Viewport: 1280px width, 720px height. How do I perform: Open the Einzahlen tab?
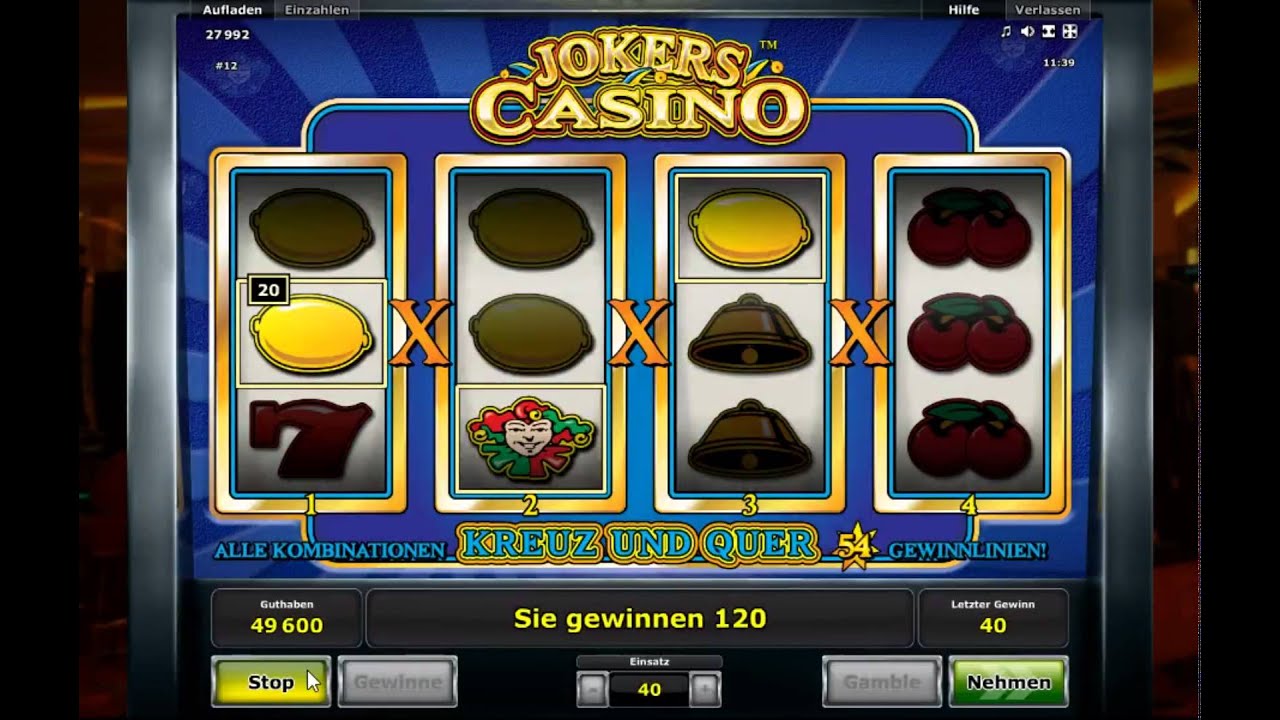coord(317,10)
